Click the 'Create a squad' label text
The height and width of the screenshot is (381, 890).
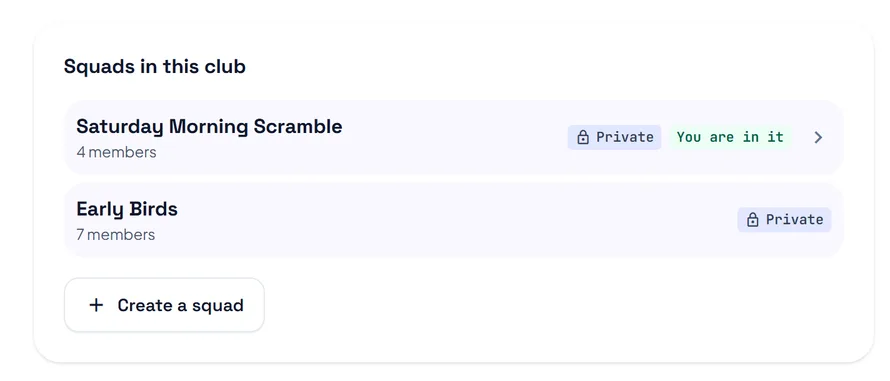point(180,305)
